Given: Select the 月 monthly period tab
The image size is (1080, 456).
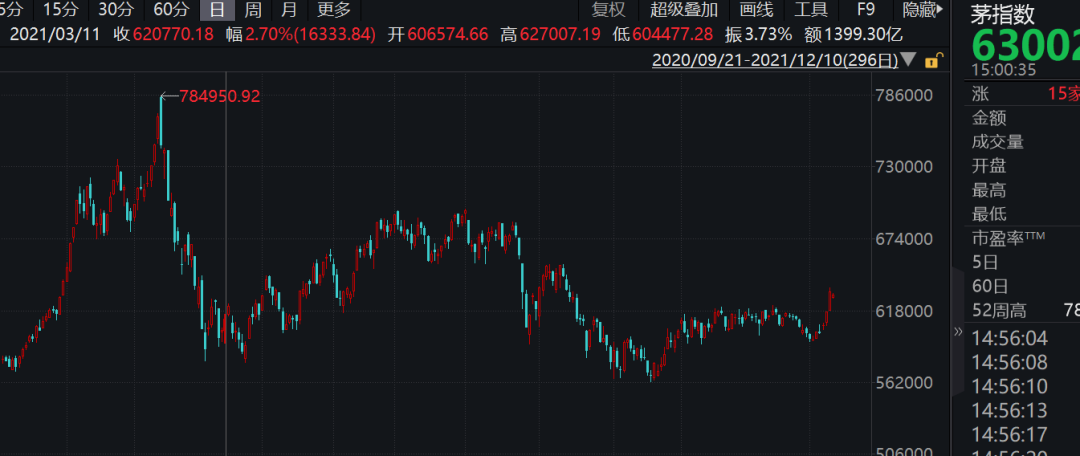Looking at the screenshot, I should click(289, 10).
